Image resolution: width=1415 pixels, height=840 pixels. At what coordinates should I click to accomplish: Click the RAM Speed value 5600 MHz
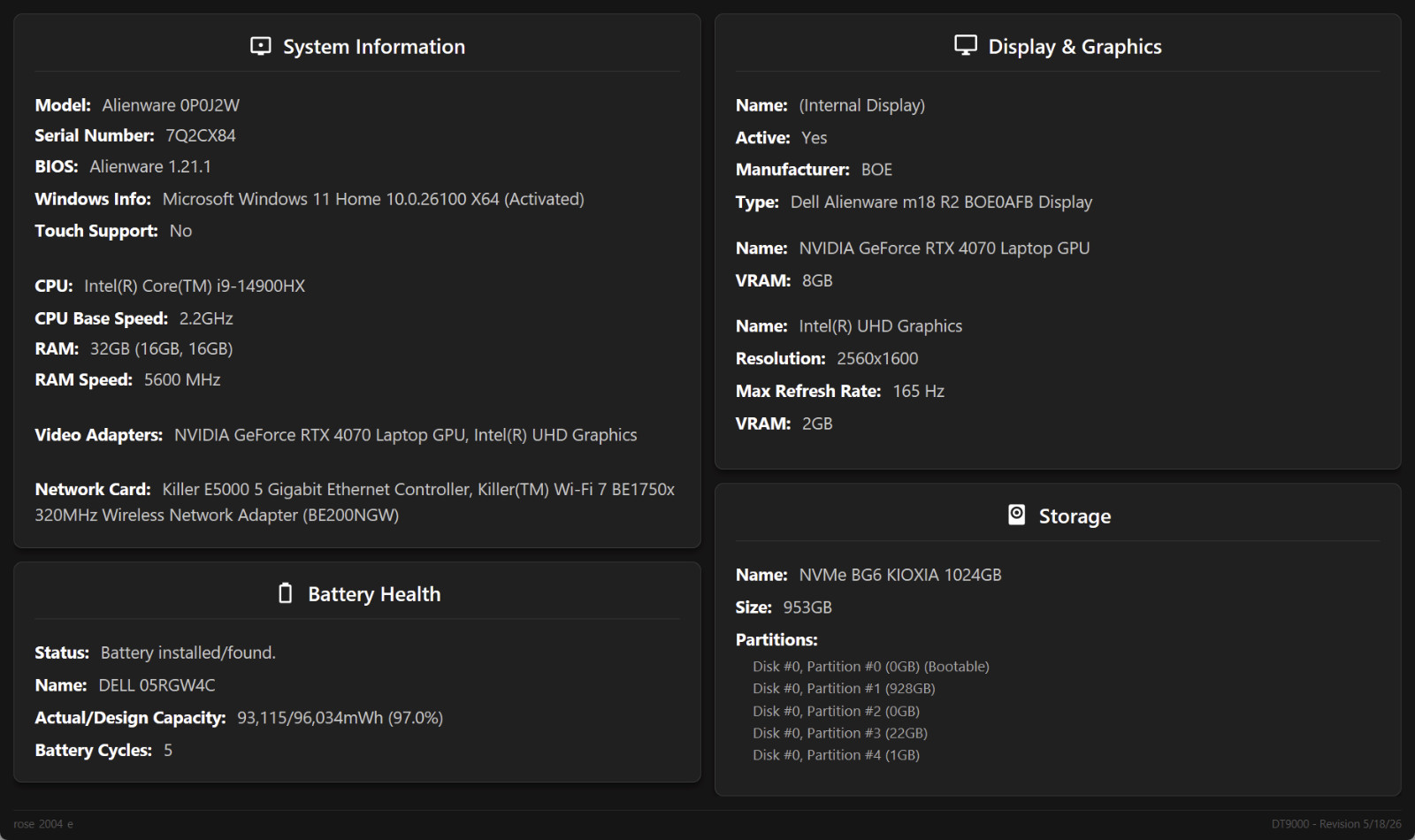182,379
